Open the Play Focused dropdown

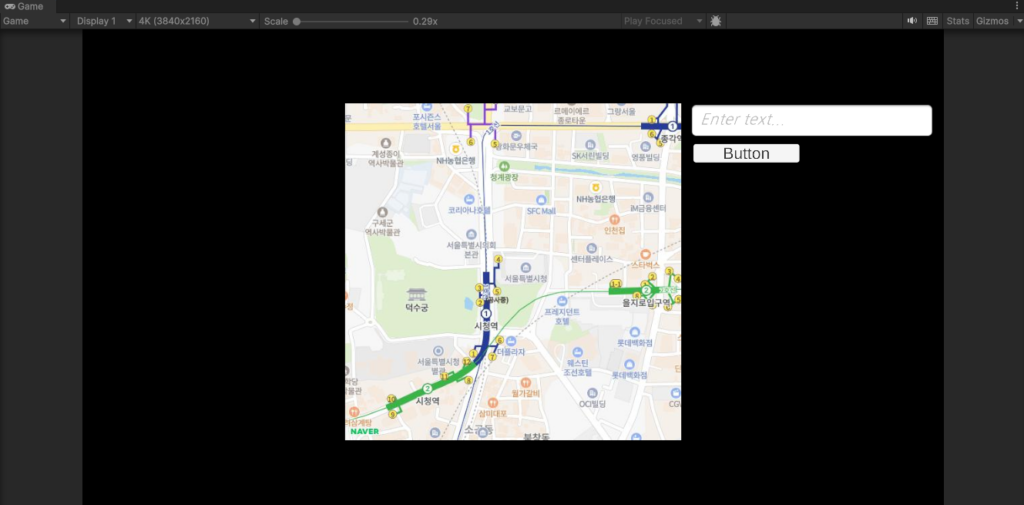663,21
